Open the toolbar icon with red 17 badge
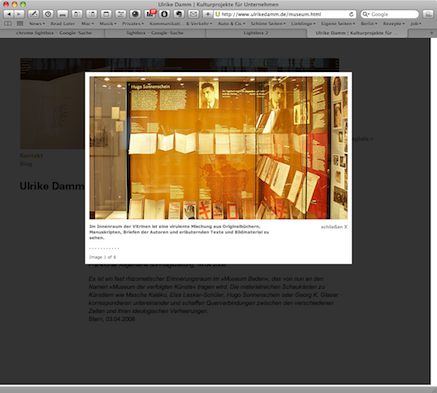437x393 pixels. pyautogui.click(x=150, y=14)
